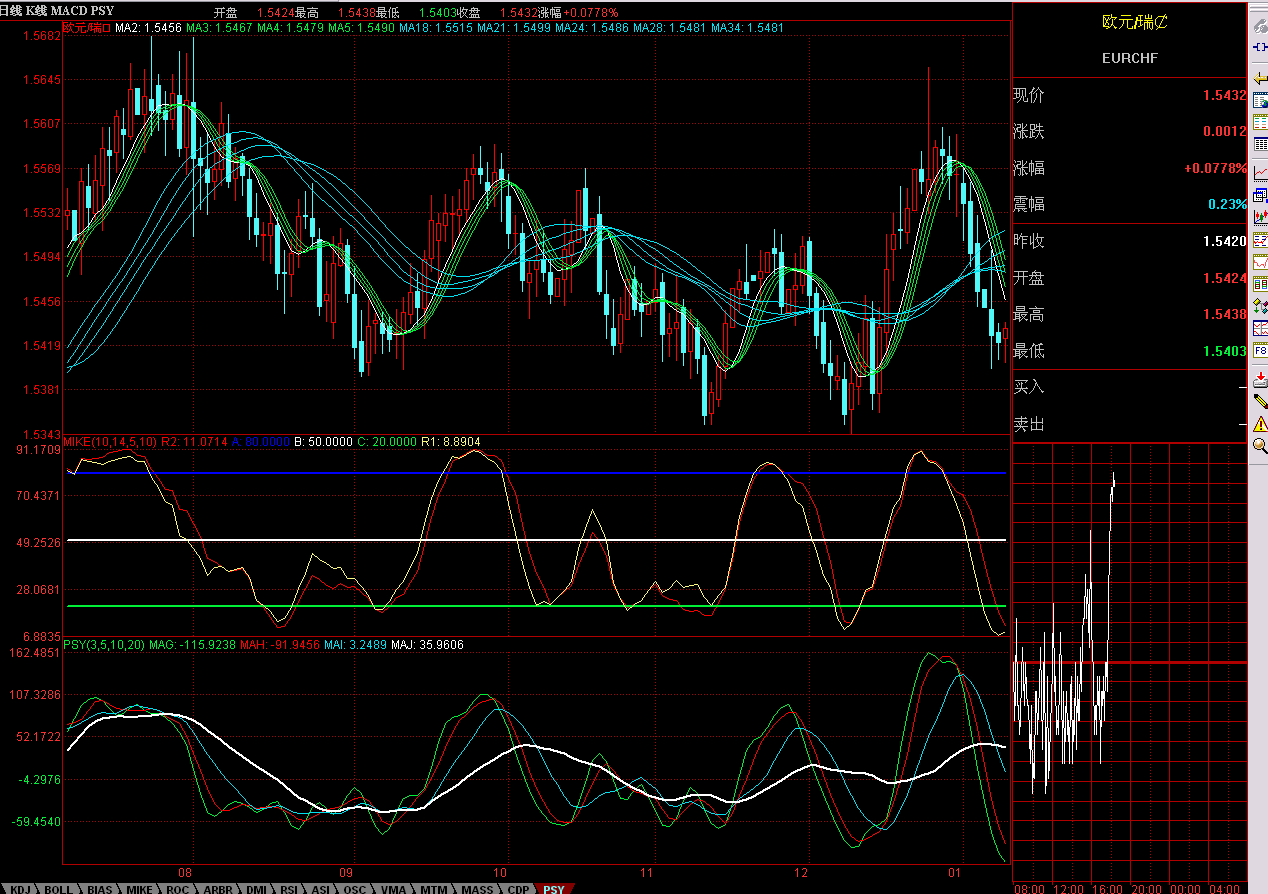Open the OSC indicator tab
Screen dimensions: 1268x894
coord(355,889)
